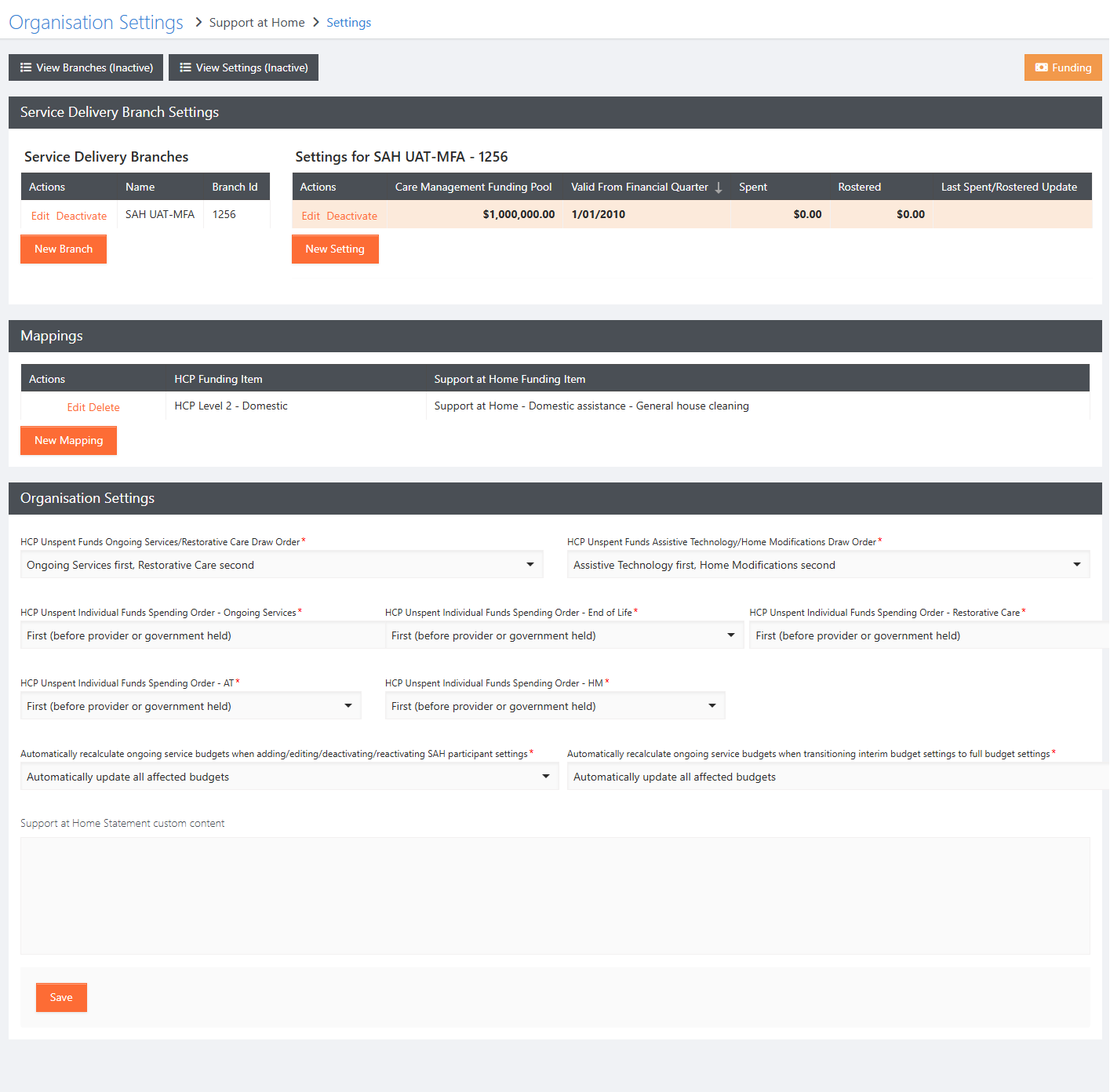
Task: Click the Mappings panel header
Action: coord(555,336)
